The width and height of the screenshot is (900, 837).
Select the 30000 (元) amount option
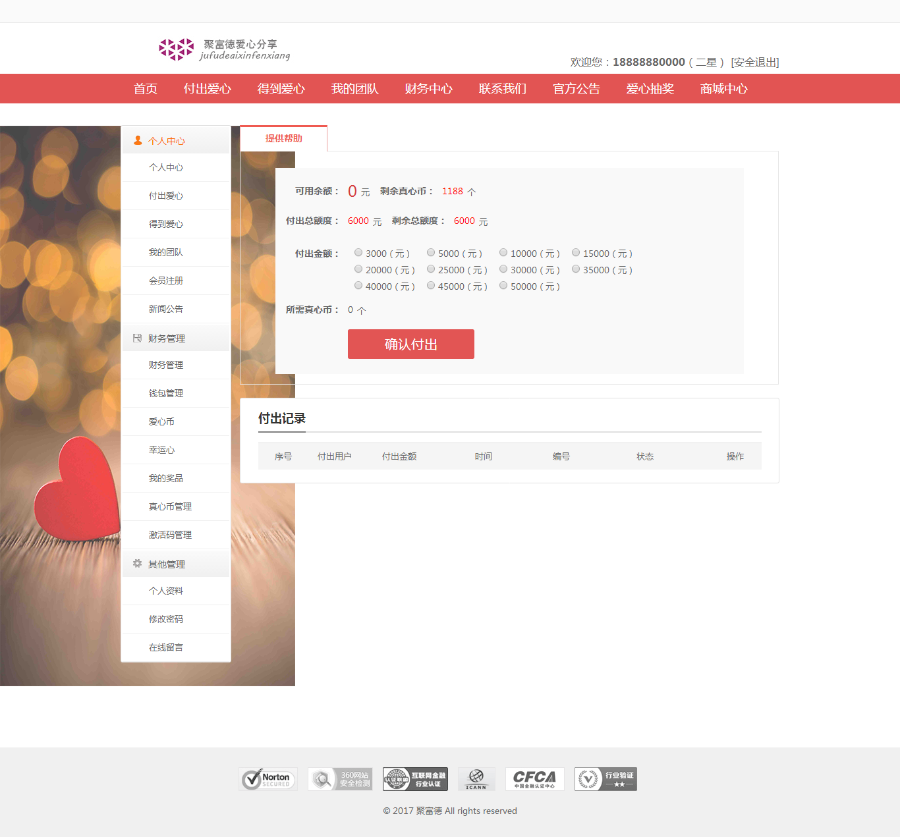[x=503, y=269]
